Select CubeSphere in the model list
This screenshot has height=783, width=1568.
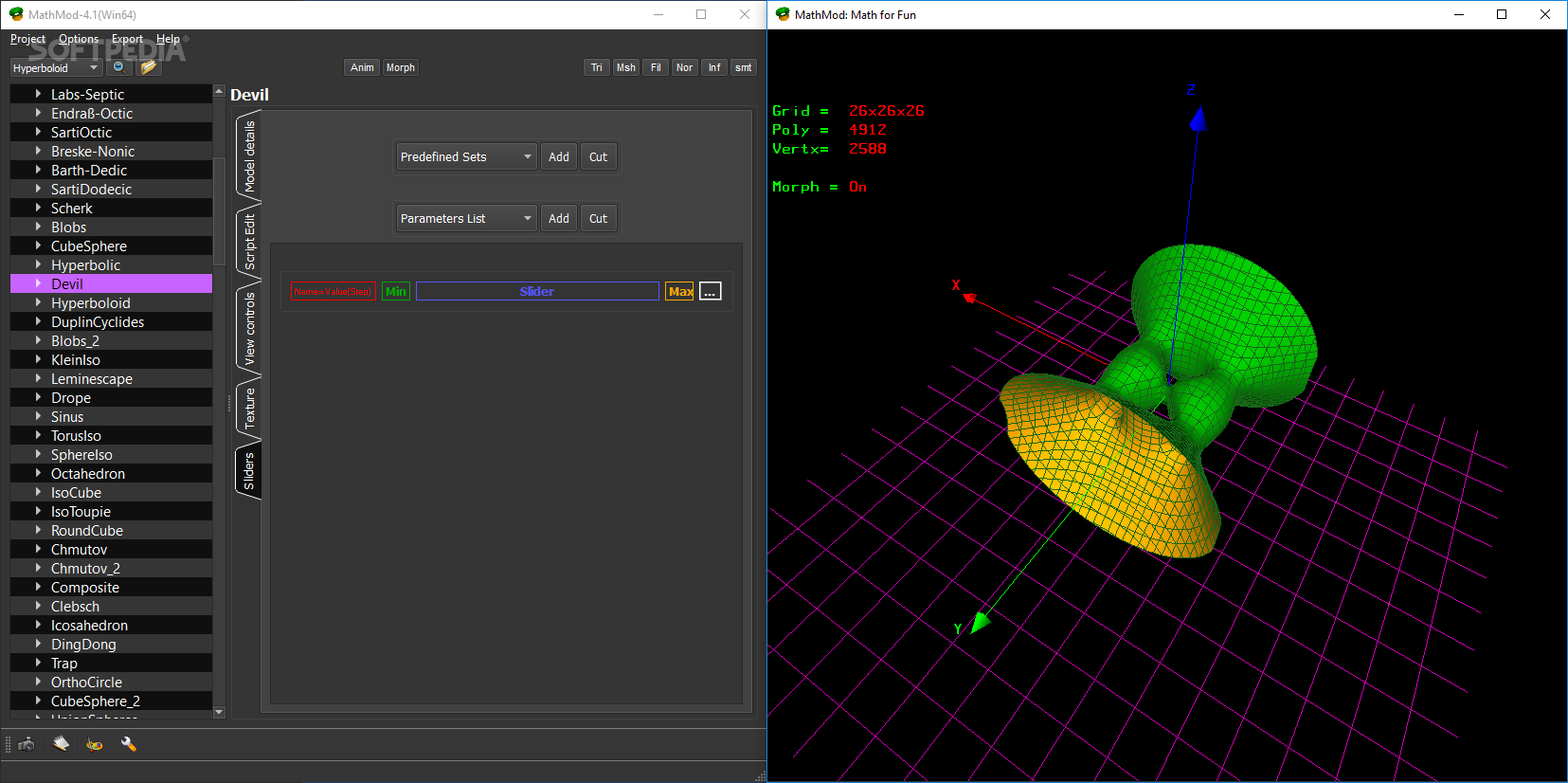pos(89,246)
